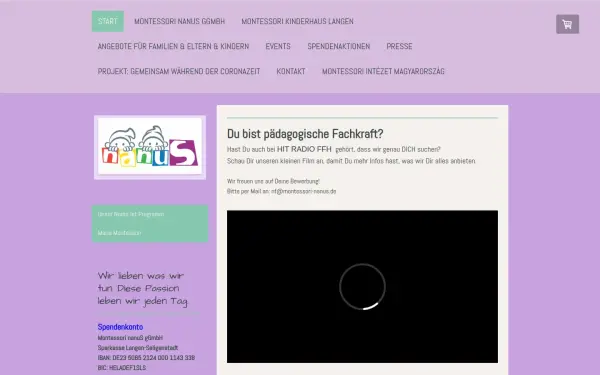Click the HIT RADIO FFH text
This screenshot has height=375, width=600.
coord(304,149)
